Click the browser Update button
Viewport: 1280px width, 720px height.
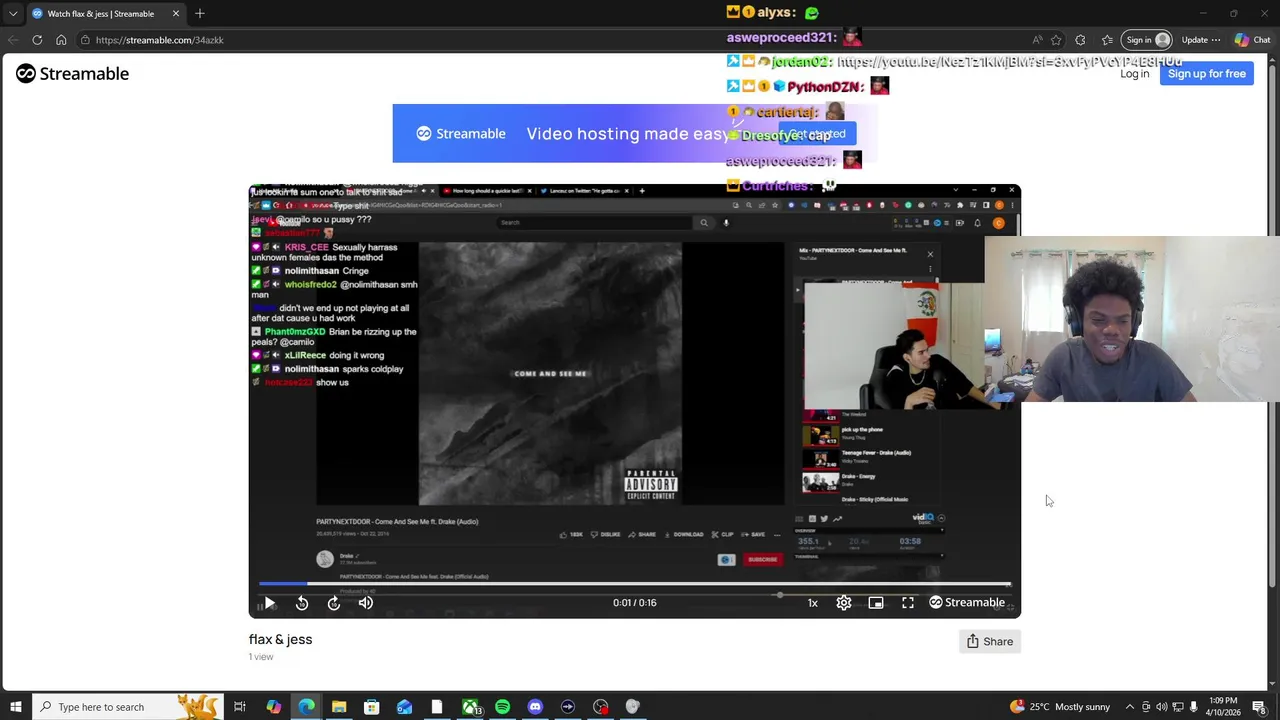[x=1201, y=40]
